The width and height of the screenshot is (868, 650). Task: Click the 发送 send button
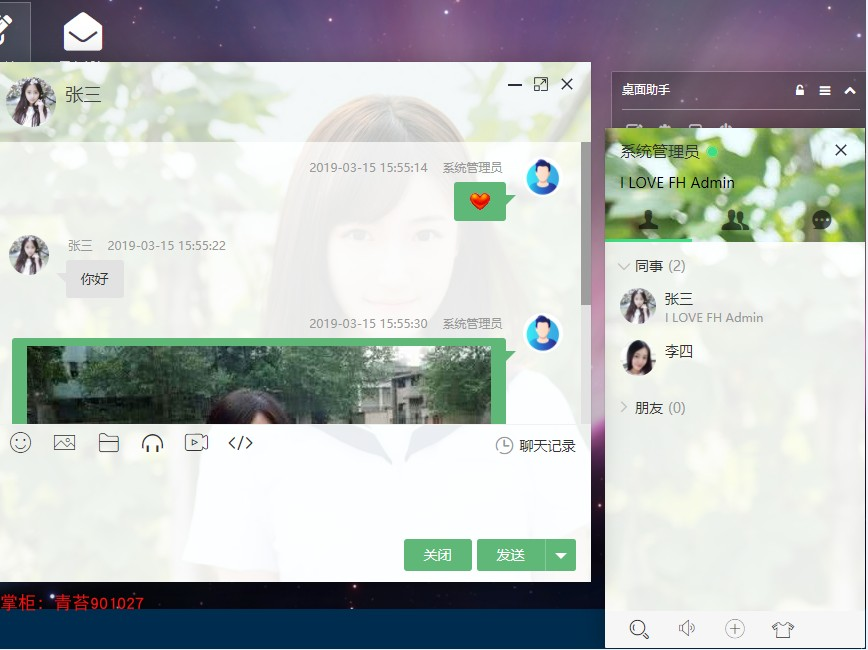click(511, 555)
